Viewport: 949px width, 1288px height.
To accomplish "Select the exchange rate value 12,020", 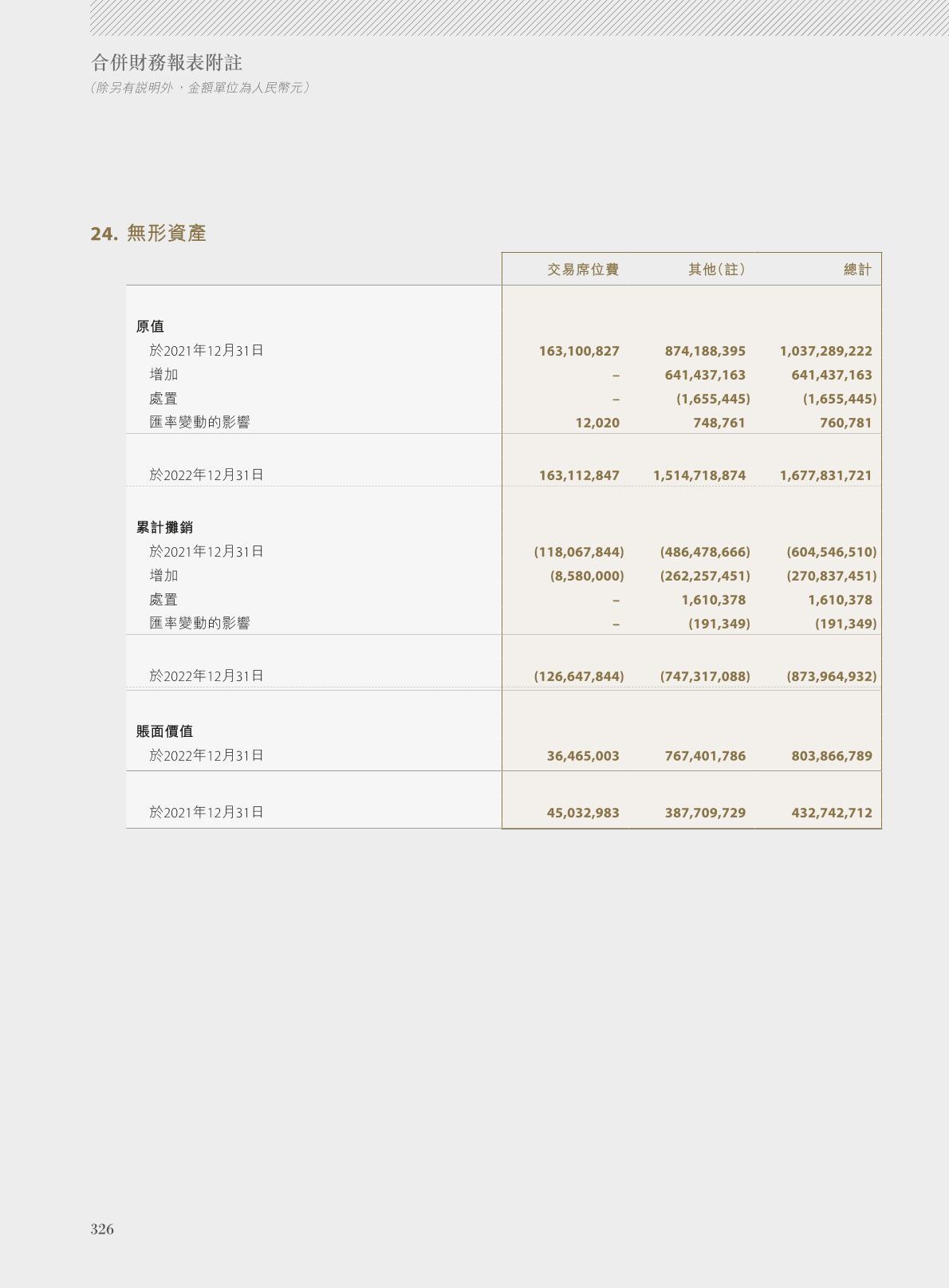I will click(597, 423).
